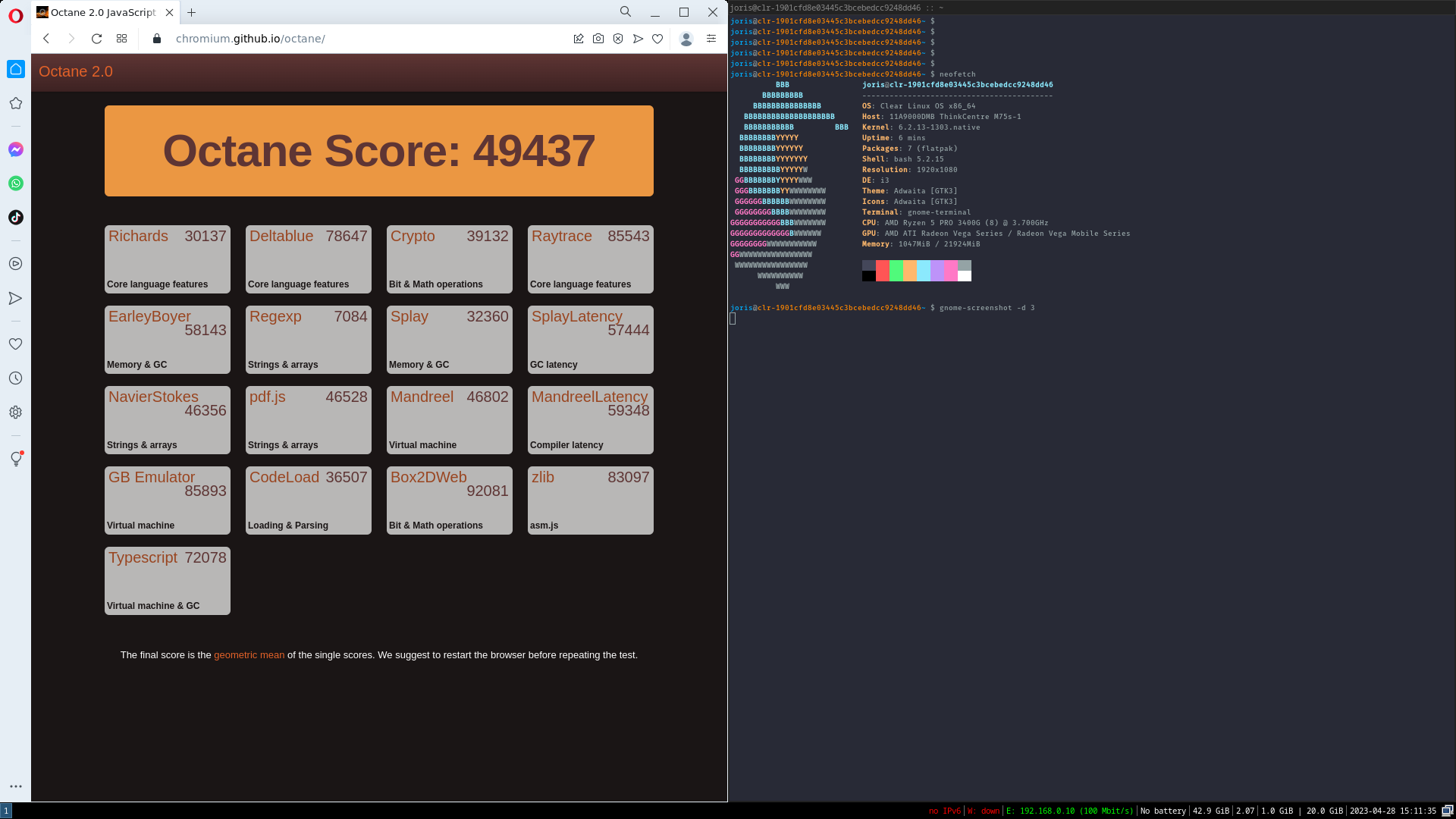Open the three-dots sidebar setup

tap(15, 786)
